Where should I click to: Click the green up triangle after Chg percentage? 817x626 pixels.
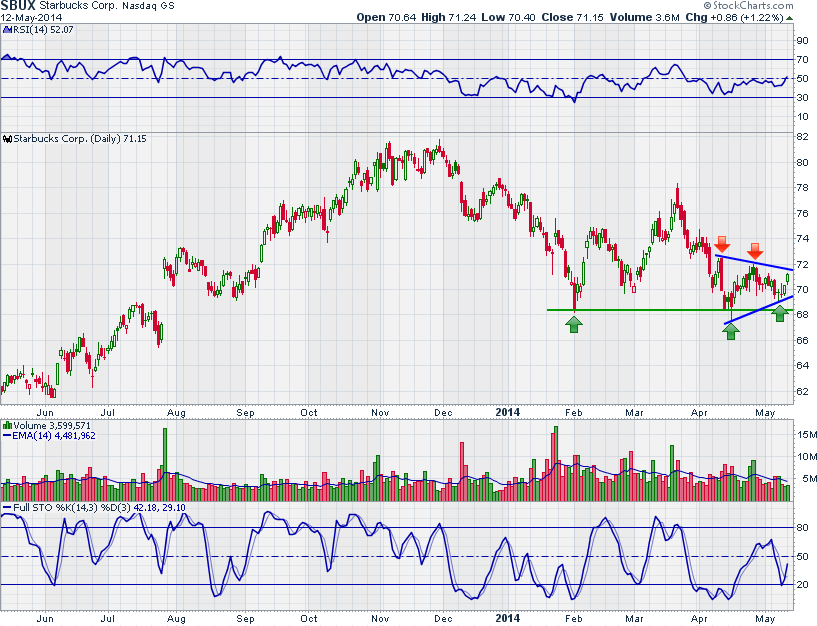point(789,18)
